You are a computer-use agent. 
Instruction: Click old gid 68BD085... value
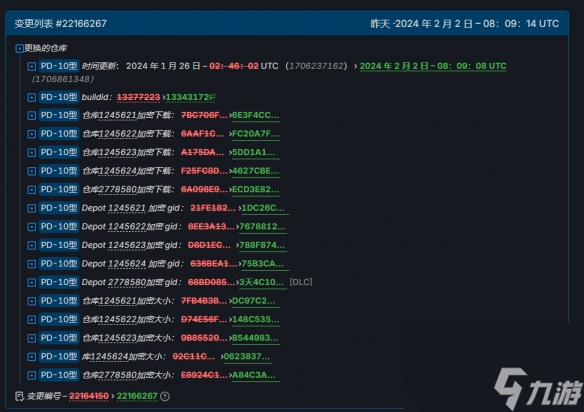(x=211, y=282)
